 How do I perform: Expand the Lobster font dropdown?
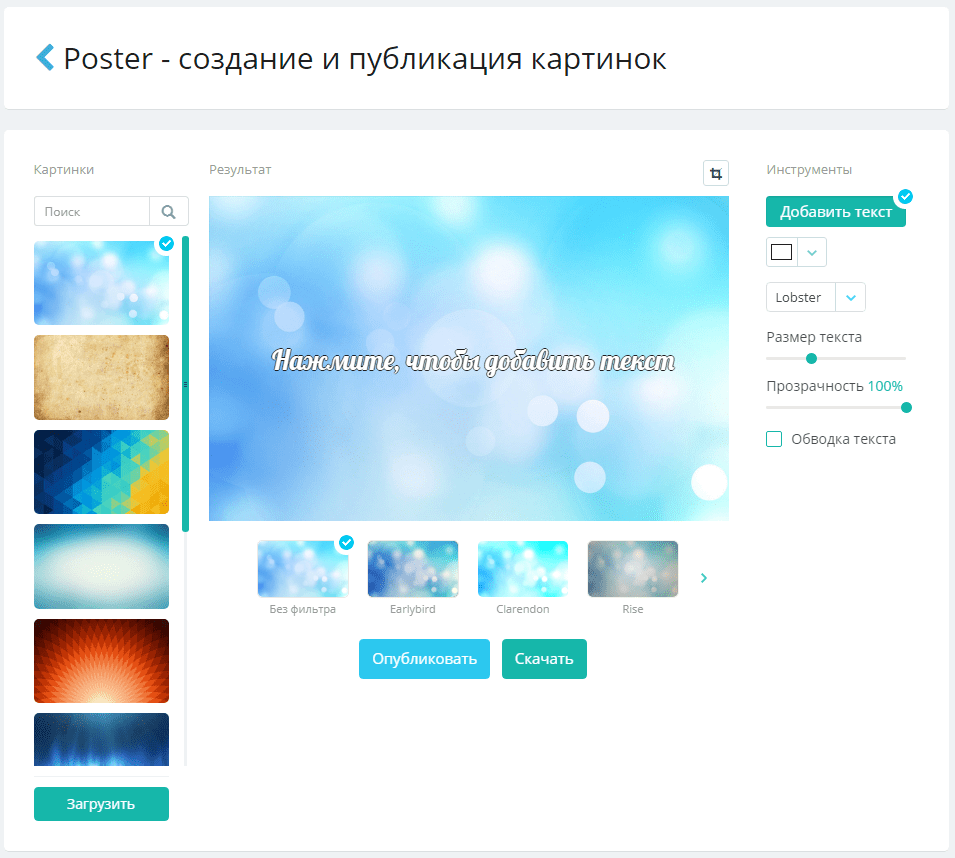(x=850, y=298)
